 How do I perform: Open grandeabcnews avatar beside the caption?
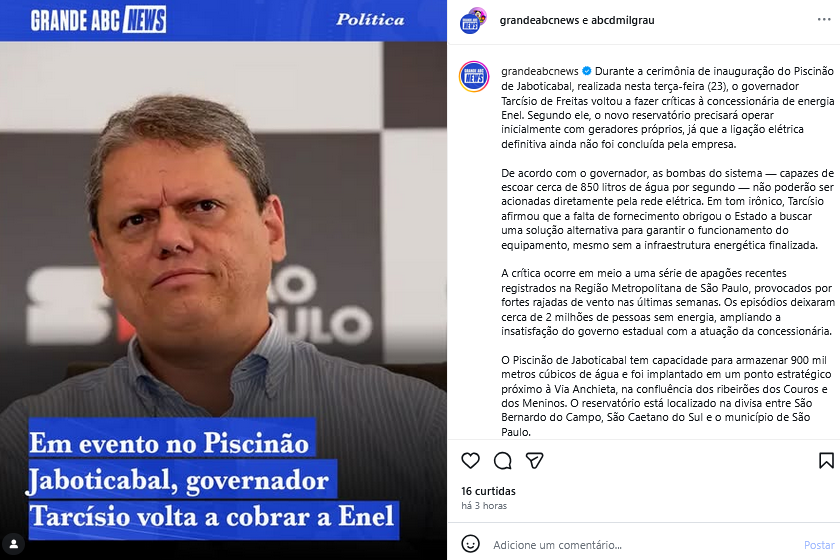click(474, 77)
